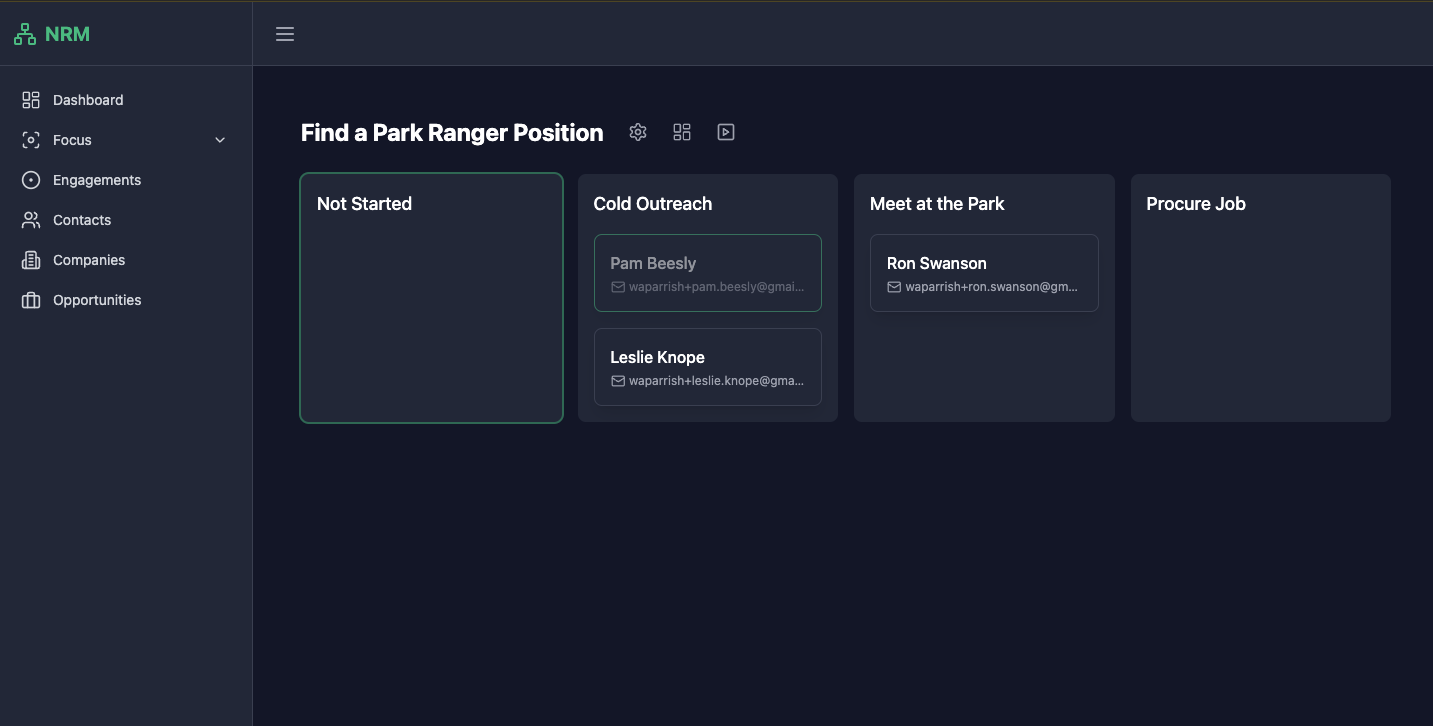Click the Contacts people icon
Viewport: 1433px width, 726px height.
pyautogui.click(x=30, y=220)
